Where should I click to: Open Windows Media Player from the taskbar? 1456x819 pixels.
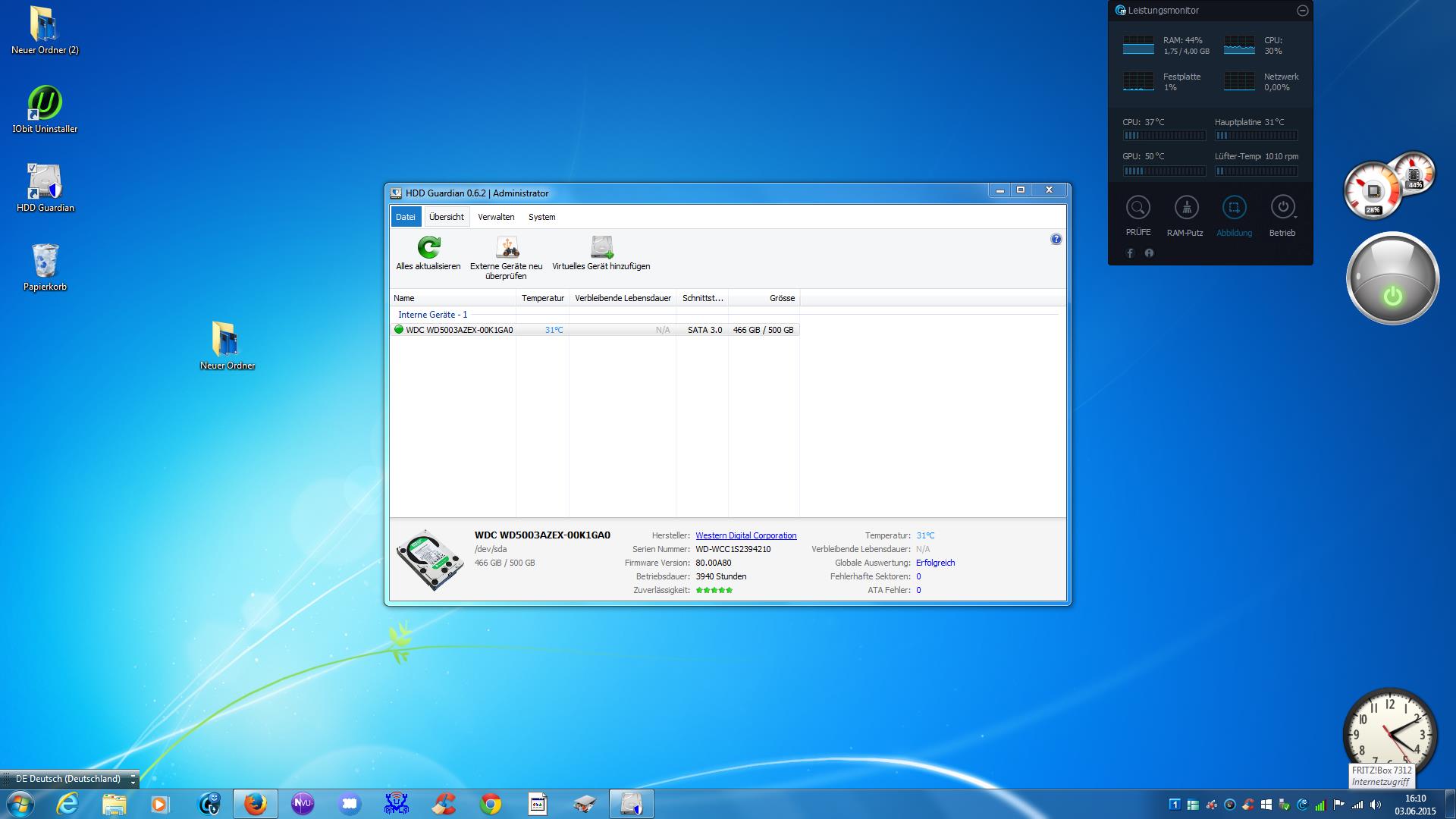tap(160, 804)
